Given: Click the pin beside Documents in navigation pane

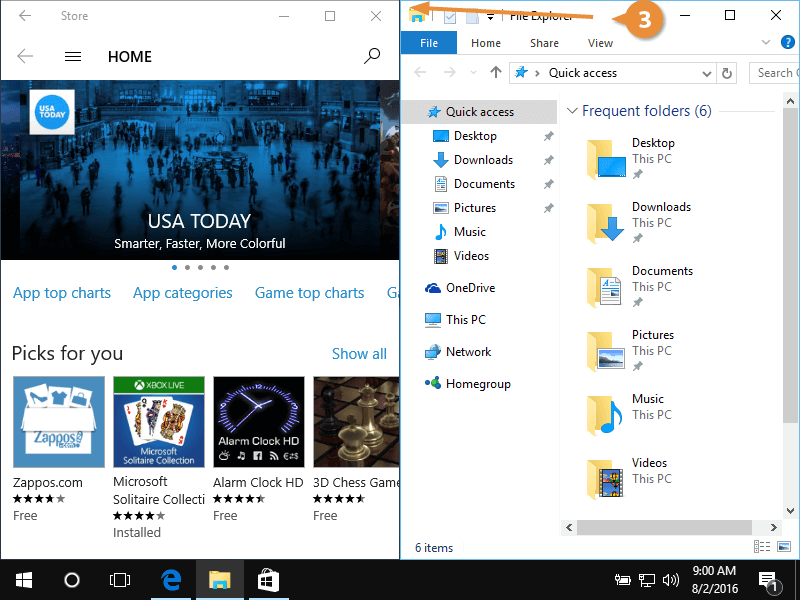Looking at the screenshot, I should pyautogui.click(x=548, y=184).
